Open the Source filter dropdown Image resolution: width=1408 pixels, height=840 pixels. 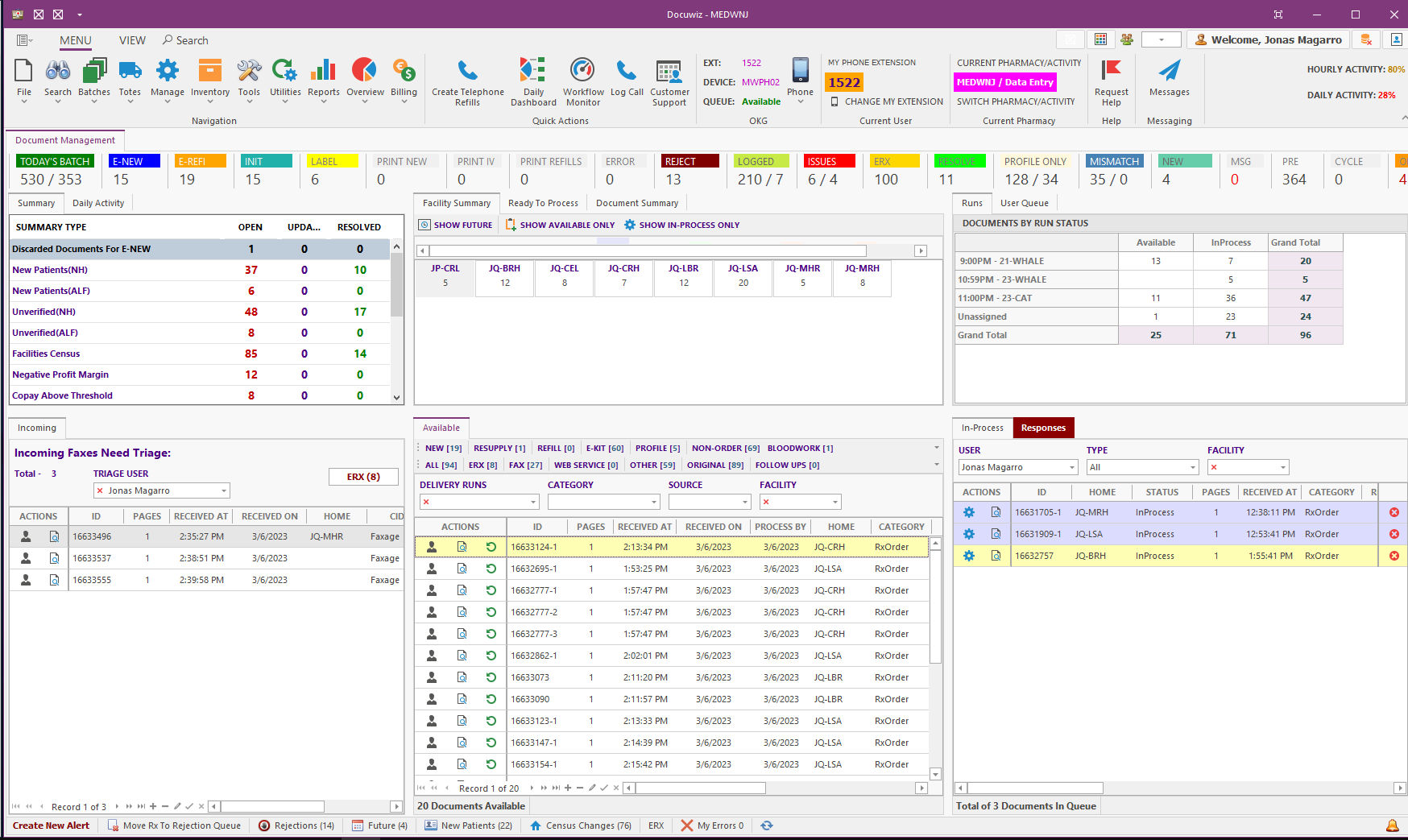745,502
